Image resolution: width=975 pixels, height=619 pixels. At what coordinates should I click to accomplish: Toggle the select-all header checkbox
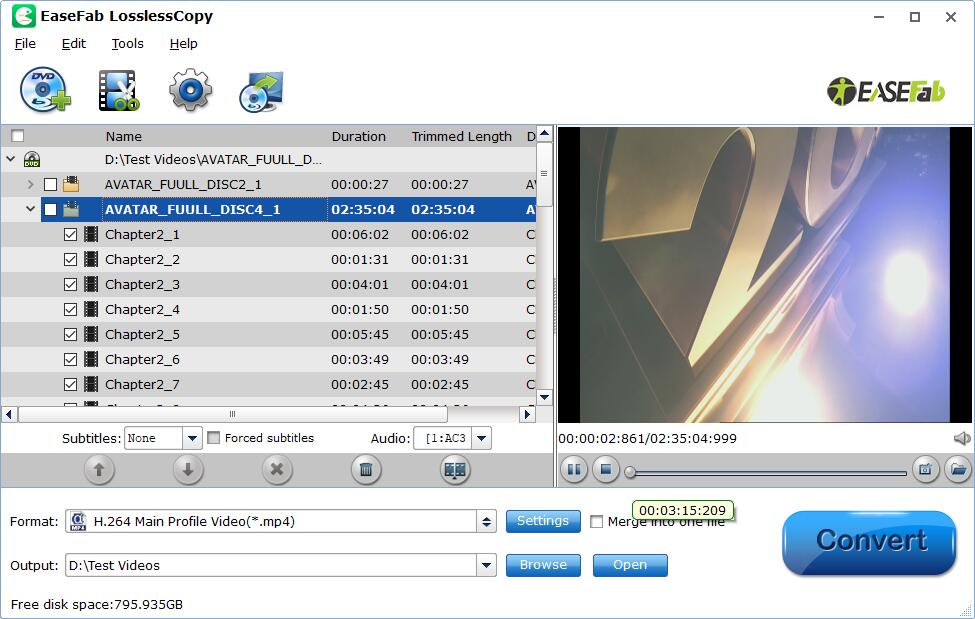18,136
